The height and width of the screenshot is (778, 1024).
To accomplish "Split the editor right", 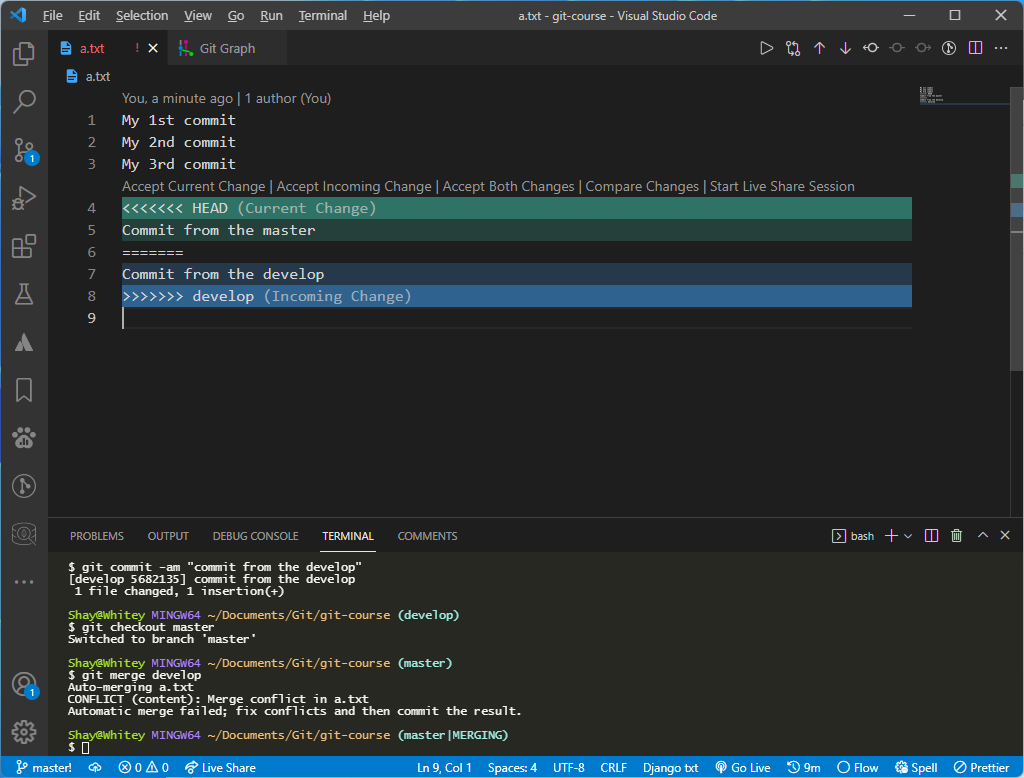I will pyautogui.click(x=975, y=48).
